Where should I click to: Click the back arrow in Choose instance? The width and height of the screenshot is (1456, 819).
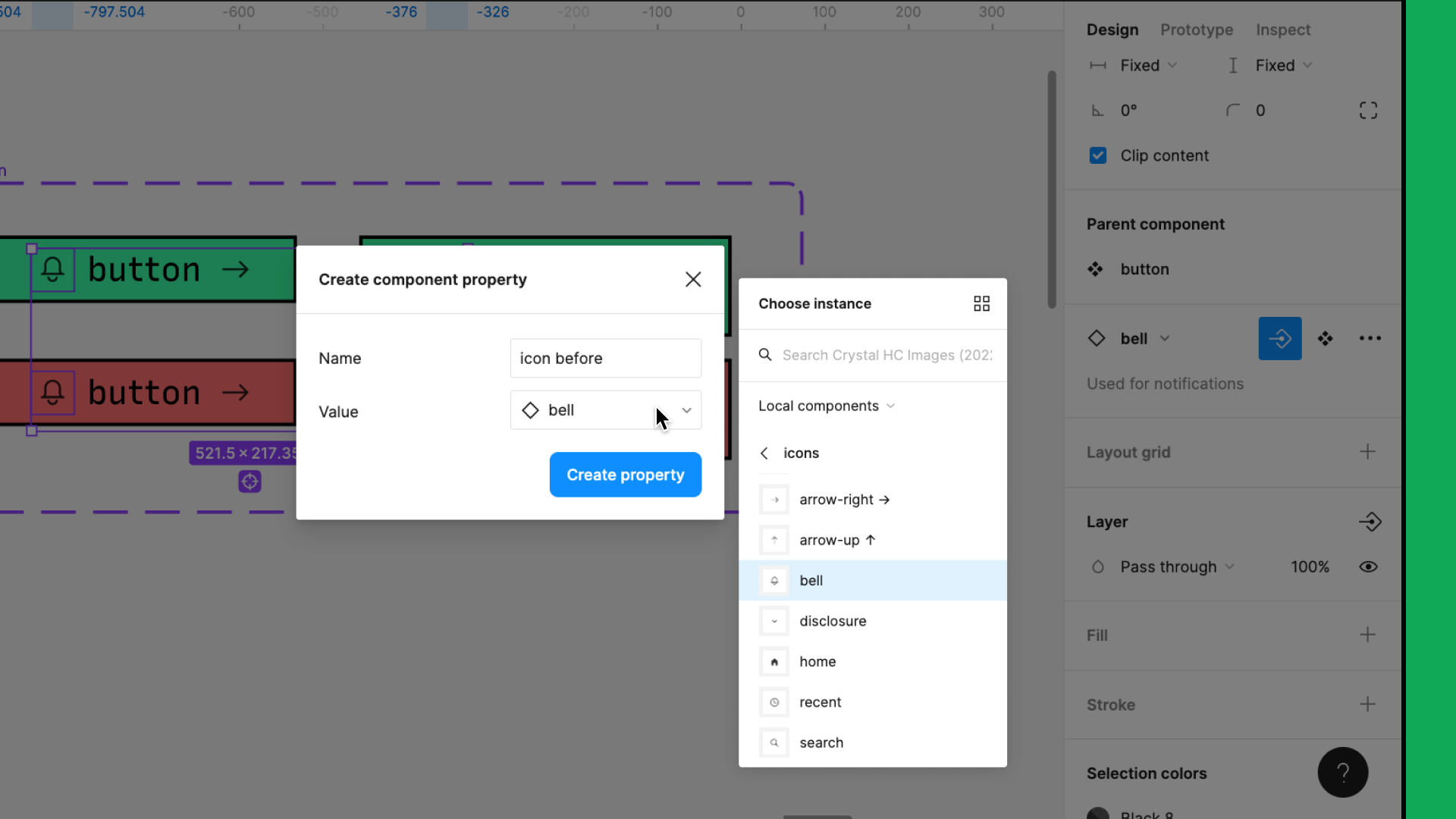(765, 452)
